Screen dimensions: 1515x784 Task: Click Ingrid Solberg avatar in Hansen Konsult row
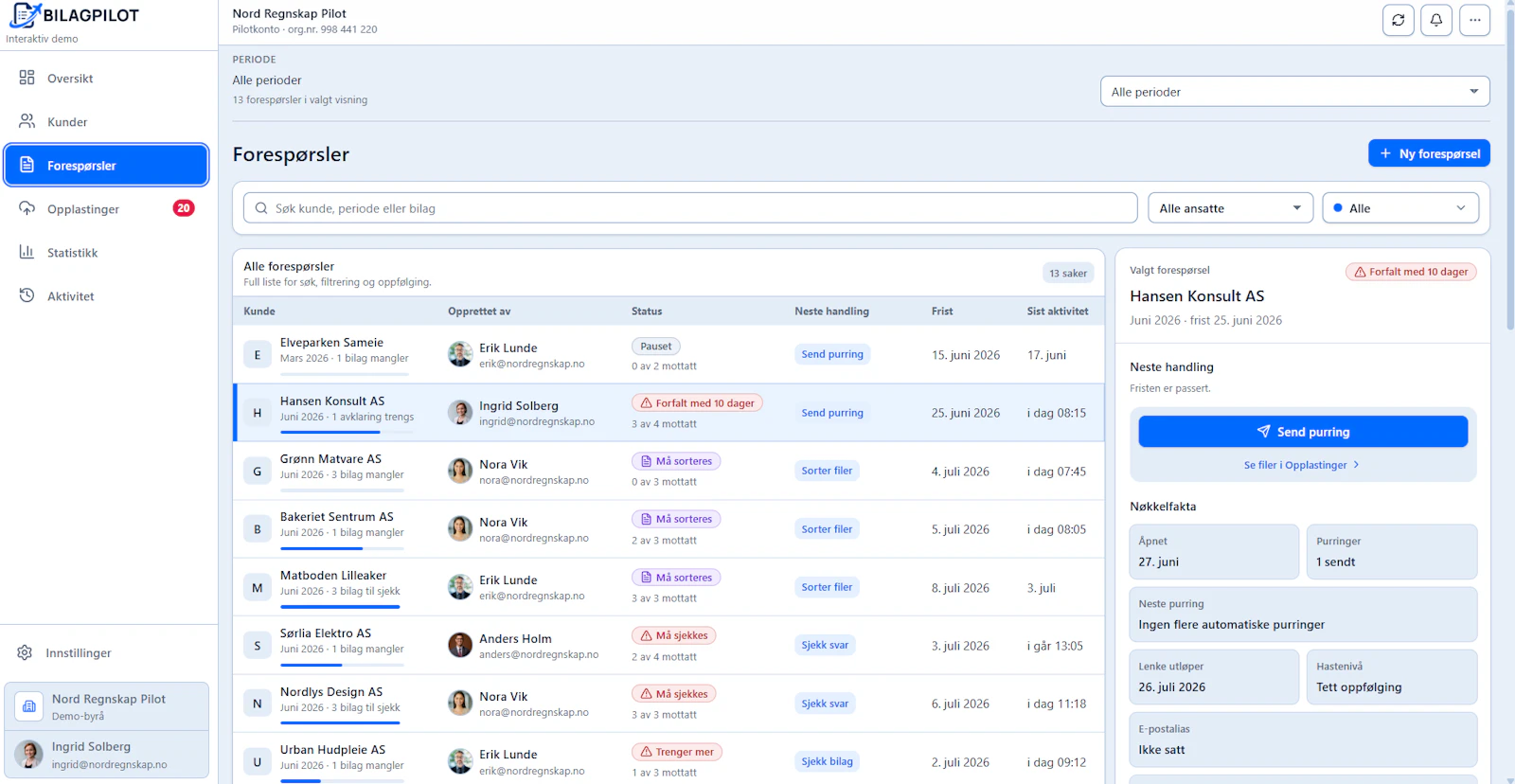point(460,412)
